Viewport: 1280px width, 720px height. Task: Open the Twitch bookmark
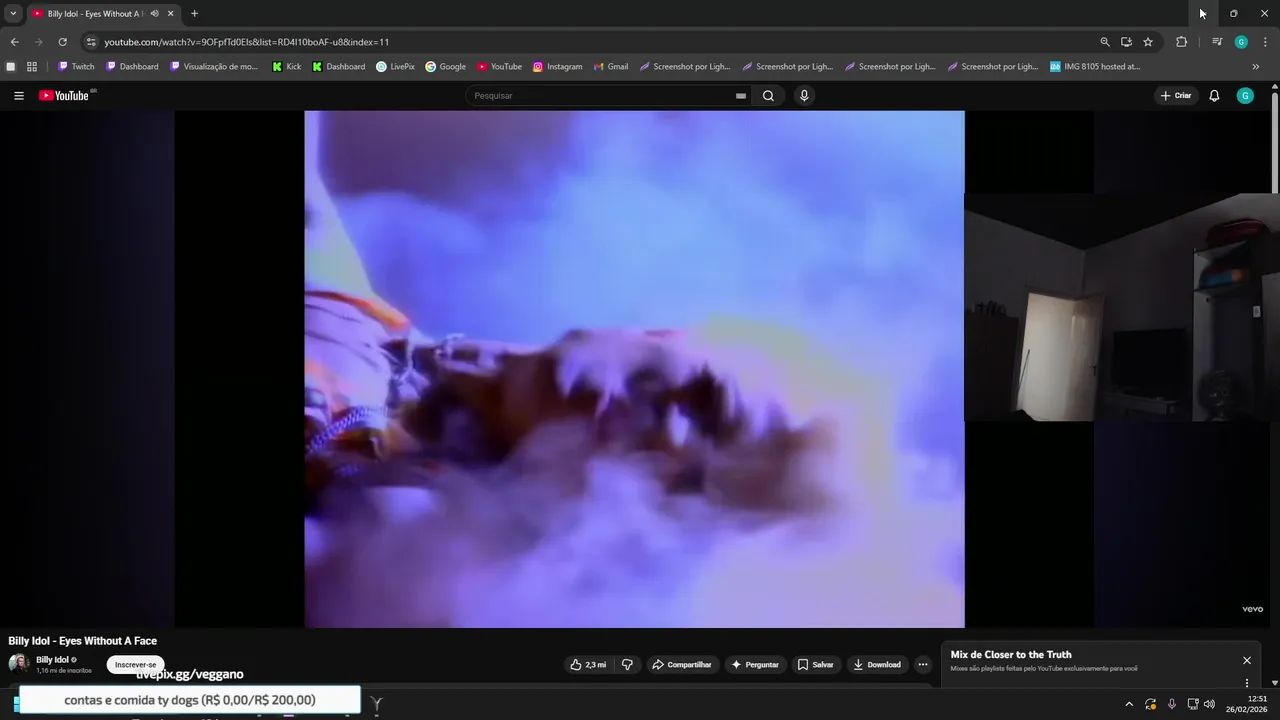coord(76,67)
